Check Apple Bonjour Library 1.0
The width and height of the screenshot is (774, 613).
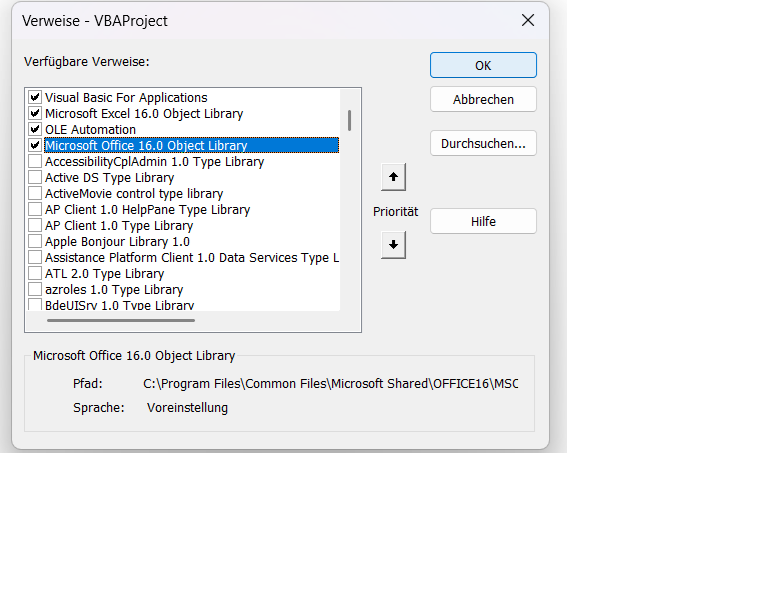coord(35,241)
